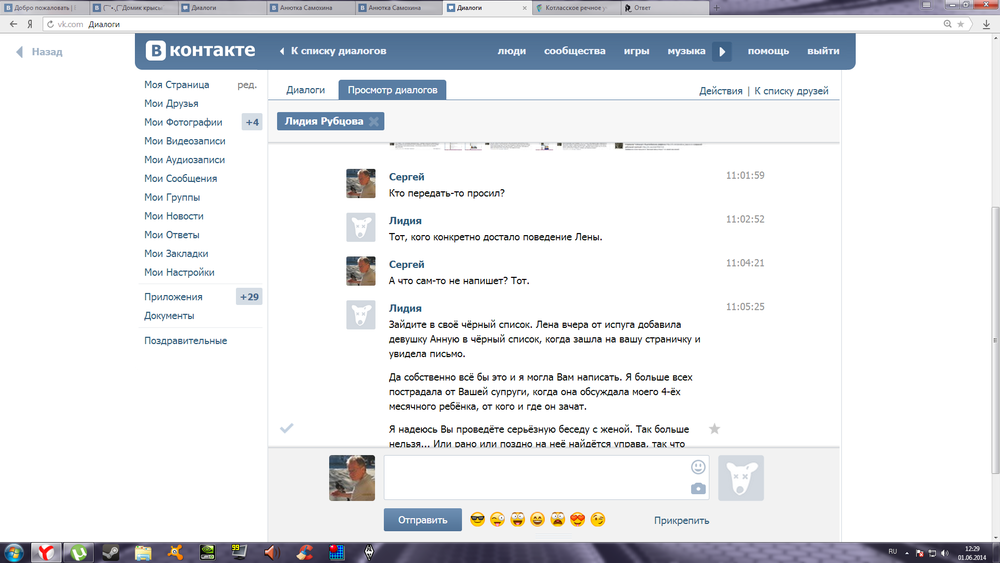Open uTorrent from the taskbar

(78, 553)
